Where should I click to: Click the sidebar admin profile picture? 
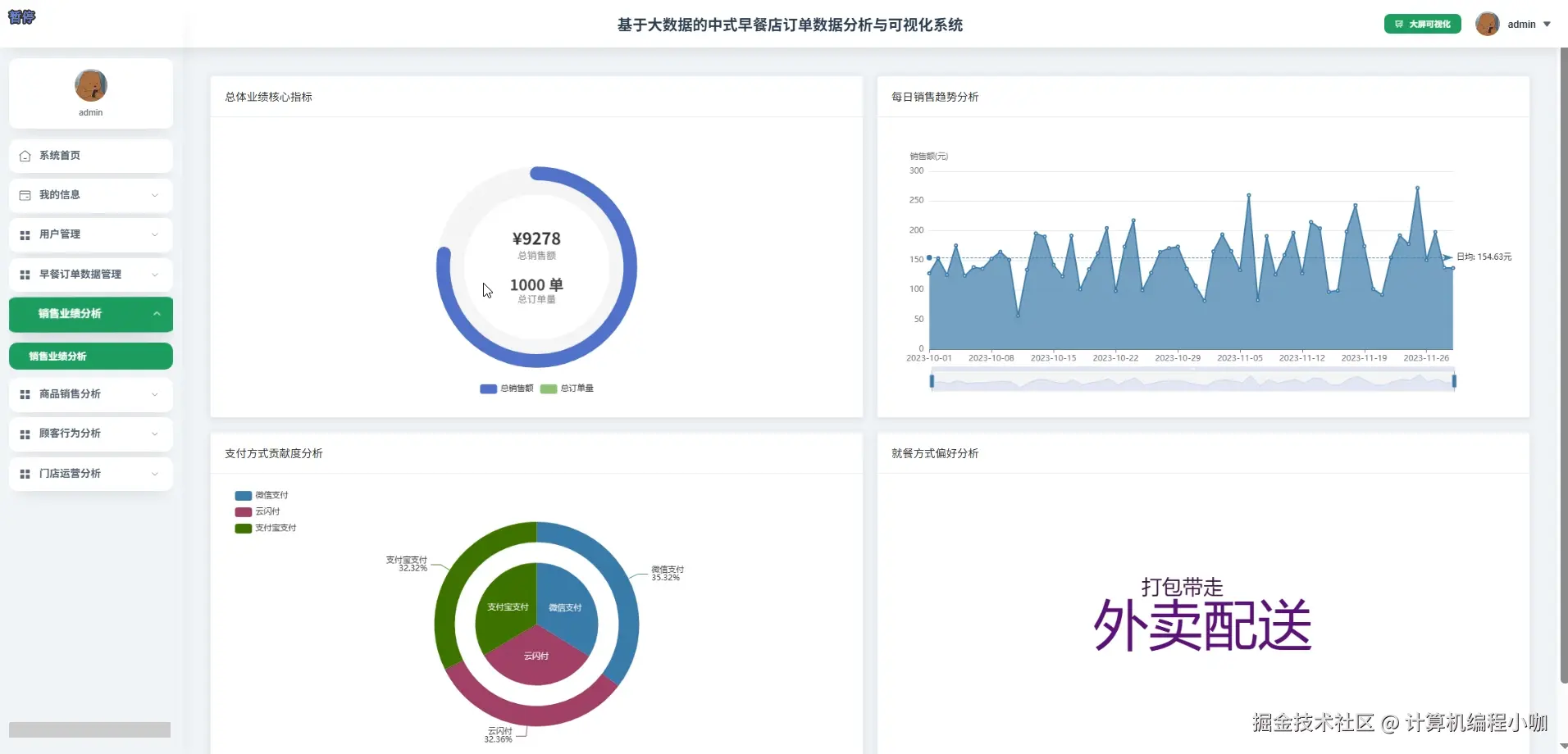coord(91,85)
